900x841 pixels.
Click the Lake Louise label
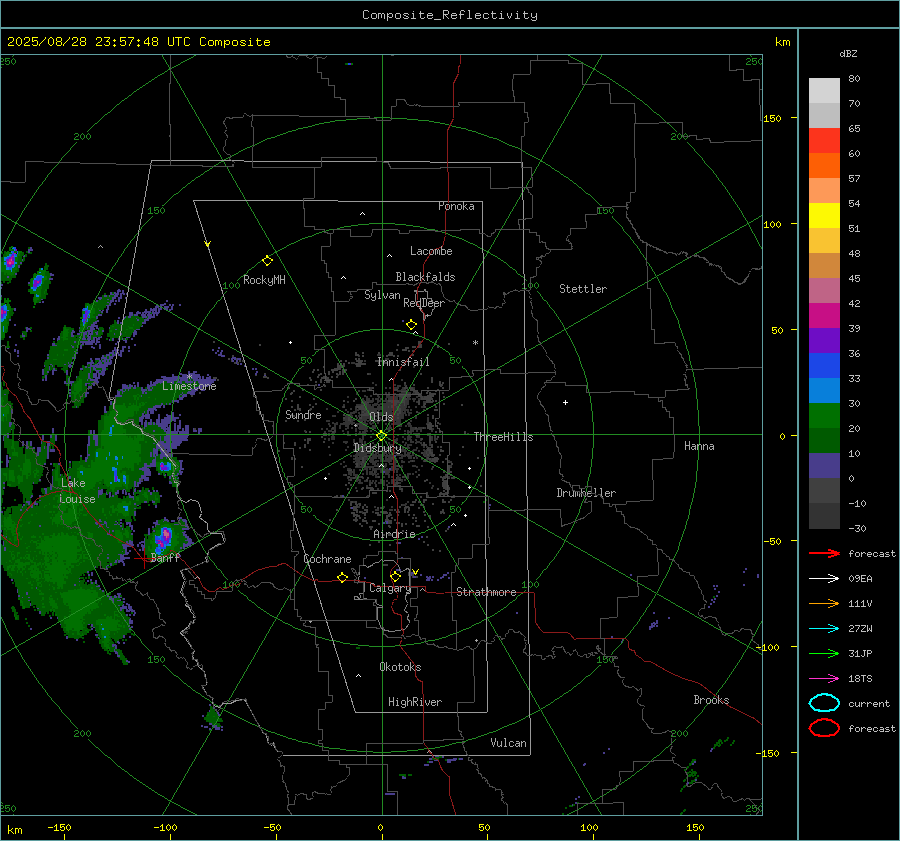[77, 491]
